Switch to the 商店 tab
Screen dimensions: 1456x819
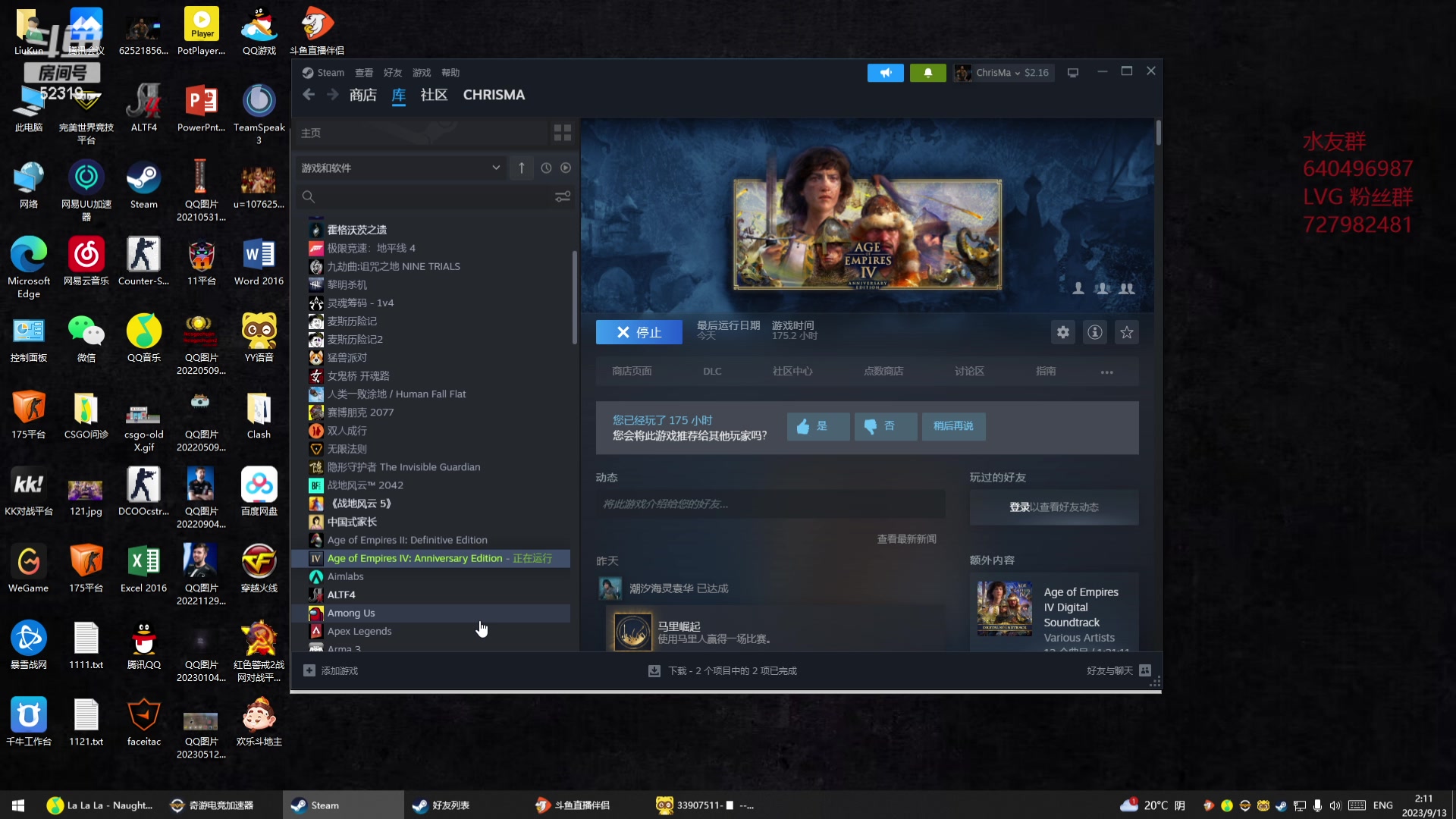(x=363, y=95)
